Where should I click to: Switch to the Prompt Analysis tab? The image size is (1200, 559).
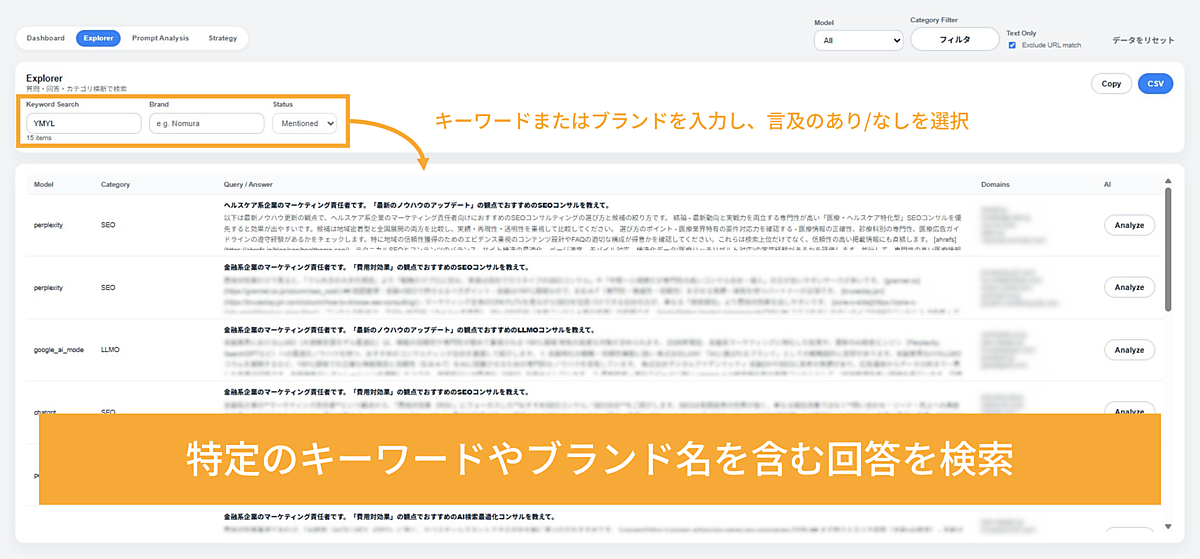pos(160,38)
